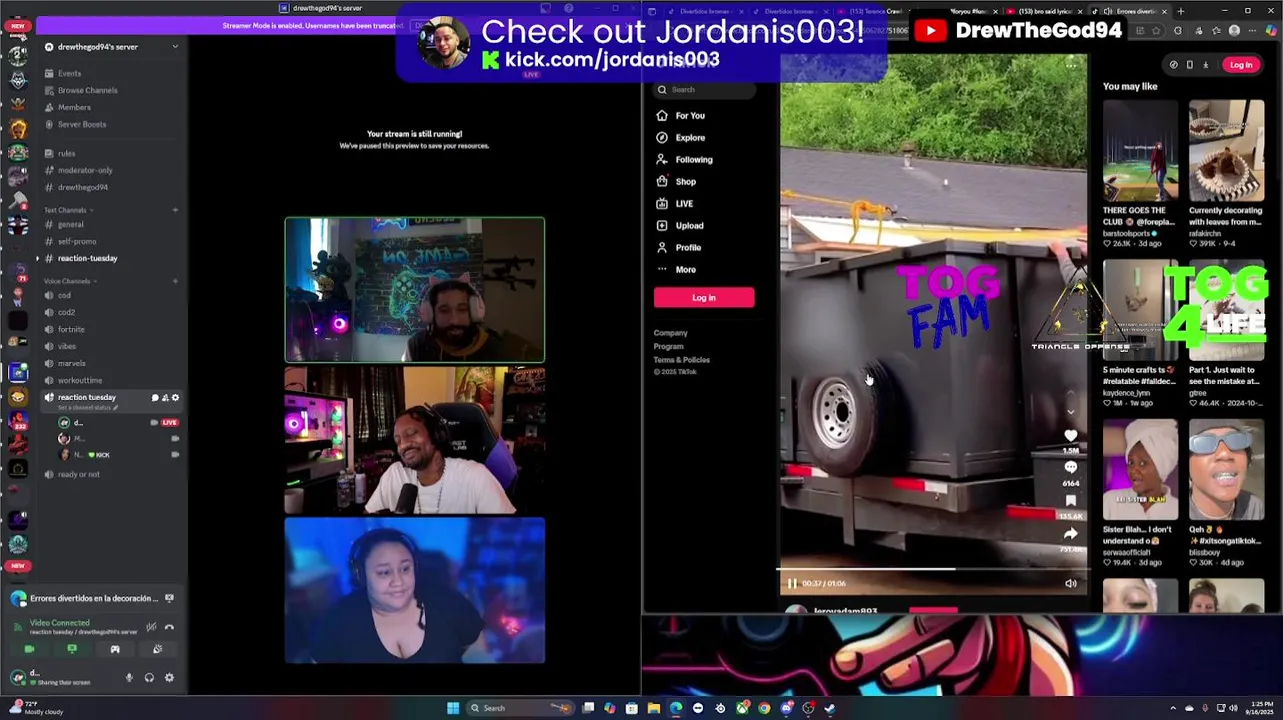Image resolution: width=1283 pixels, height=720 pixels.
Task: Join the marvels voice channel
Action: pyautogui.click(x=71, y=363)
